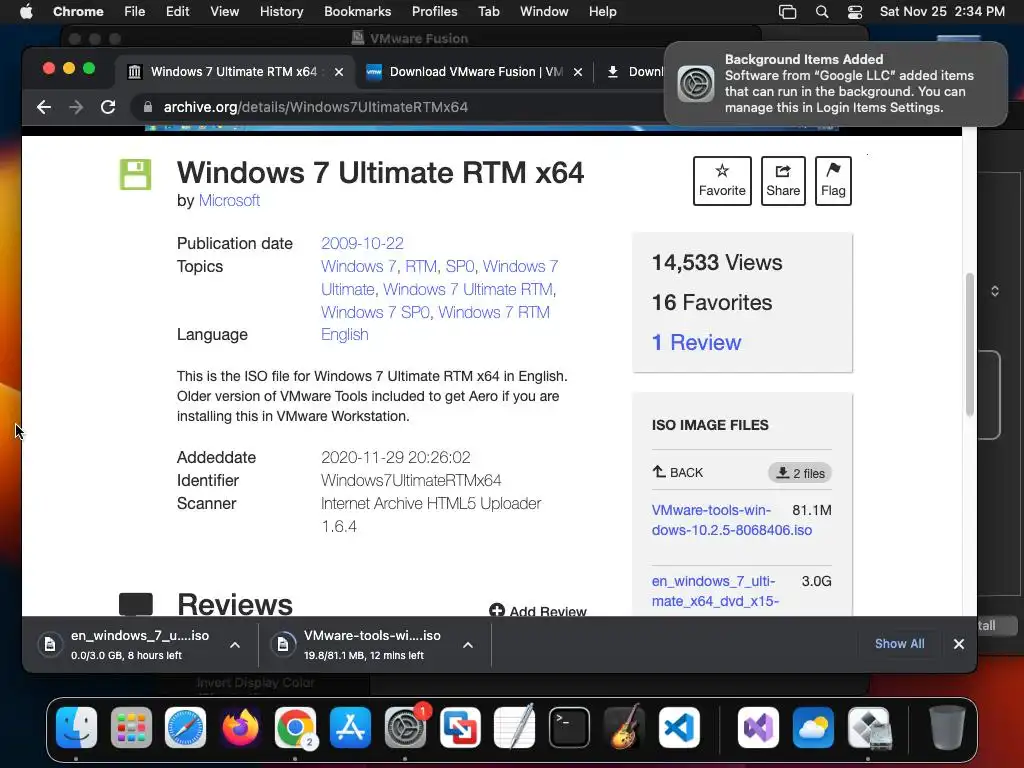Click the page vertical scrollbar
The width and height of the screenshot is (1024, 768).
point(970,344)
